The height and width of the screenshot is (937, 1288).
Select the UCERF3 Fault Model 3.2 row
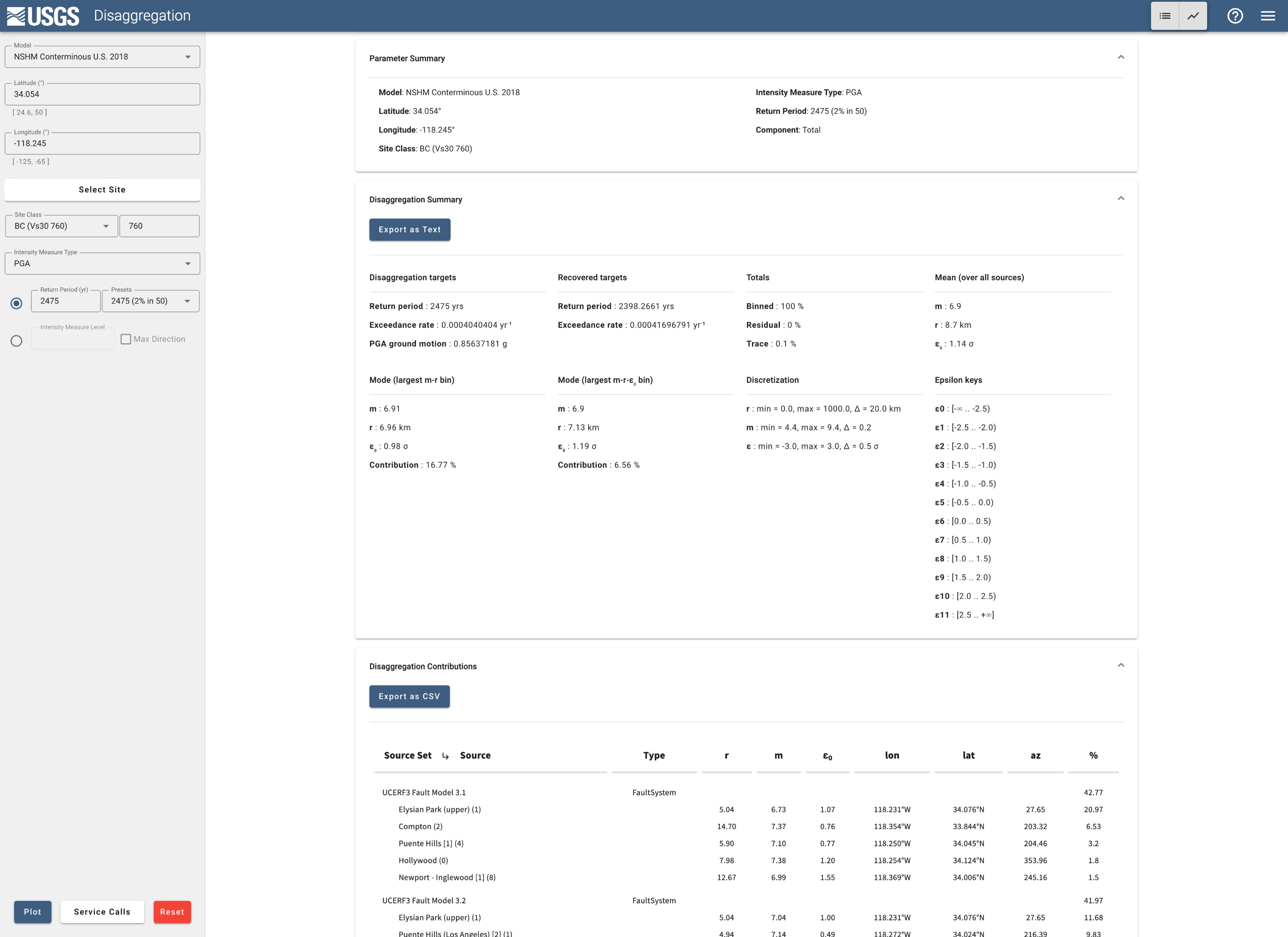(746, 901)
